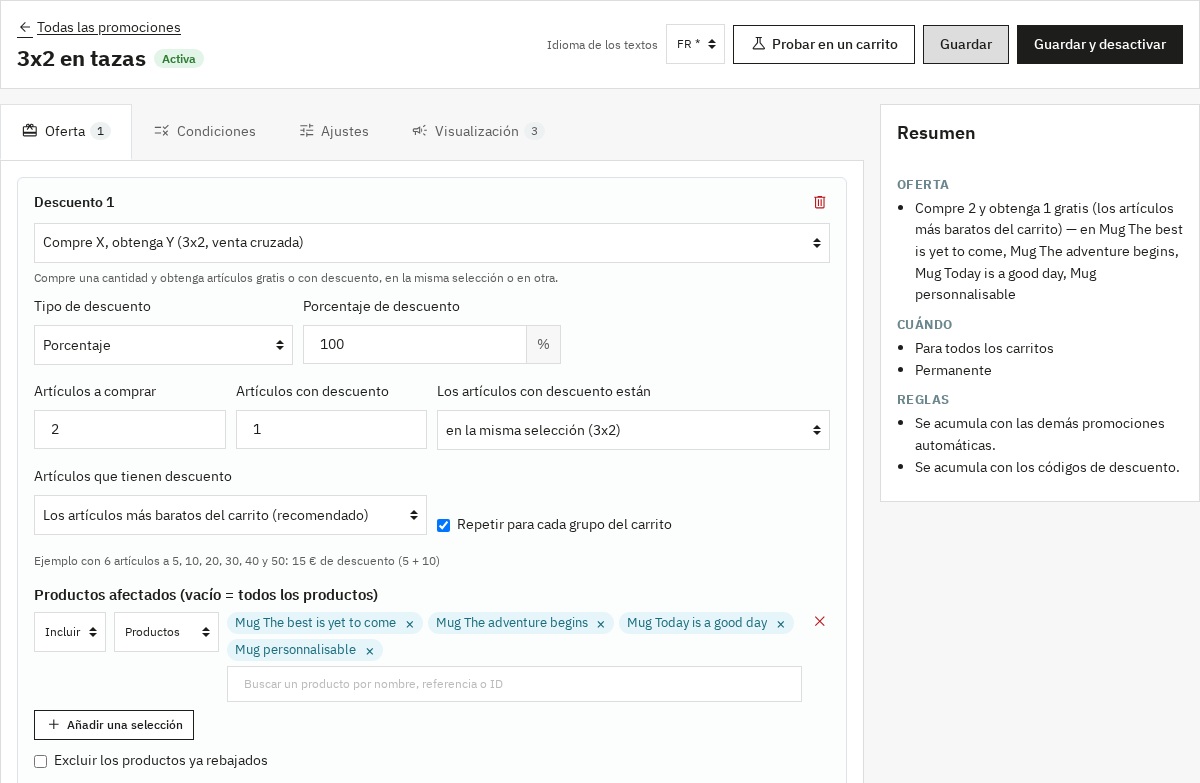Screen dimensions: 1200x783
Task: Remove the product selection row with the red X
Action: 820,622
